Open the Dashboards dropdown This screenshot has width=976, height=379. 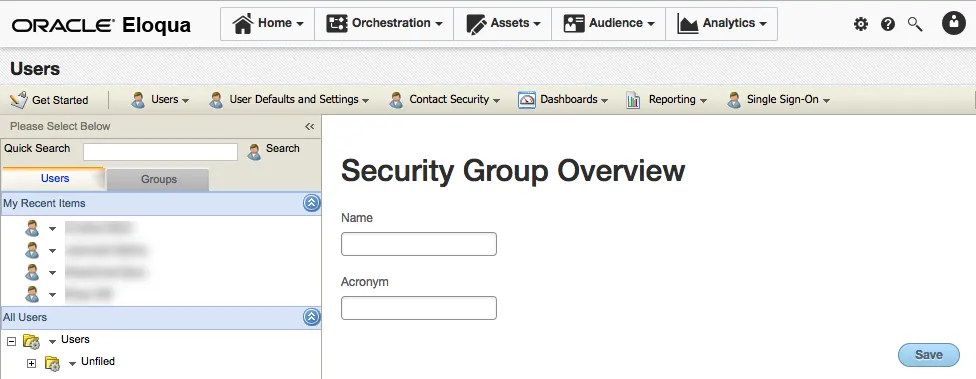click(x=563, y=100)
